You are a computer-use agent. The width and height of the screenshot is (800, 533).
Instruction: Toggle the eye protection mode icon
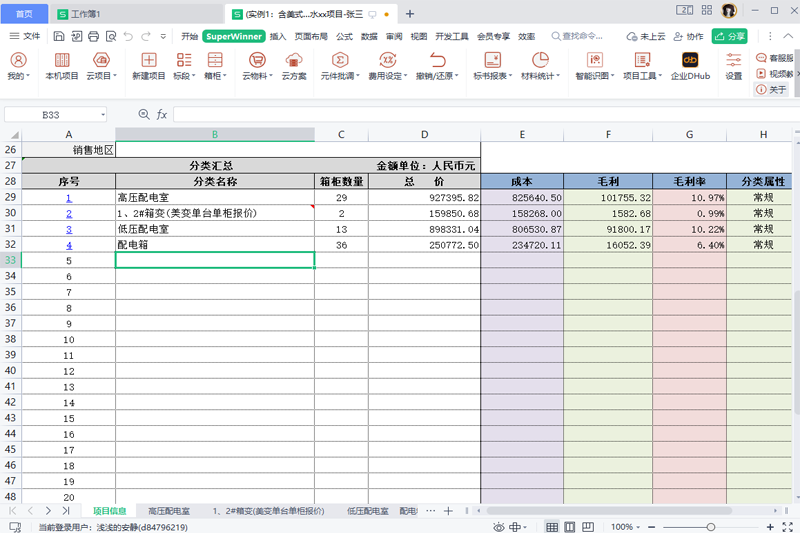pos(497,527)
